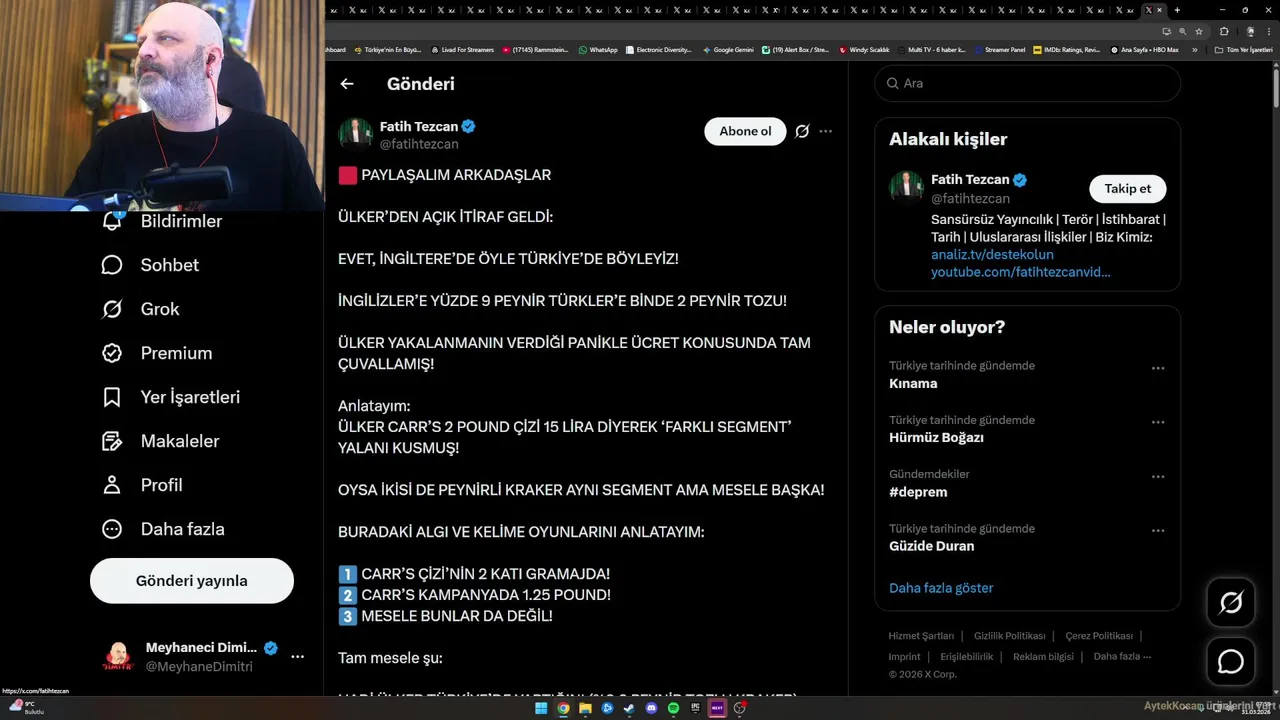Open floating chat messages button
Screen dimensions: 1280x720
coord(1230,662)
